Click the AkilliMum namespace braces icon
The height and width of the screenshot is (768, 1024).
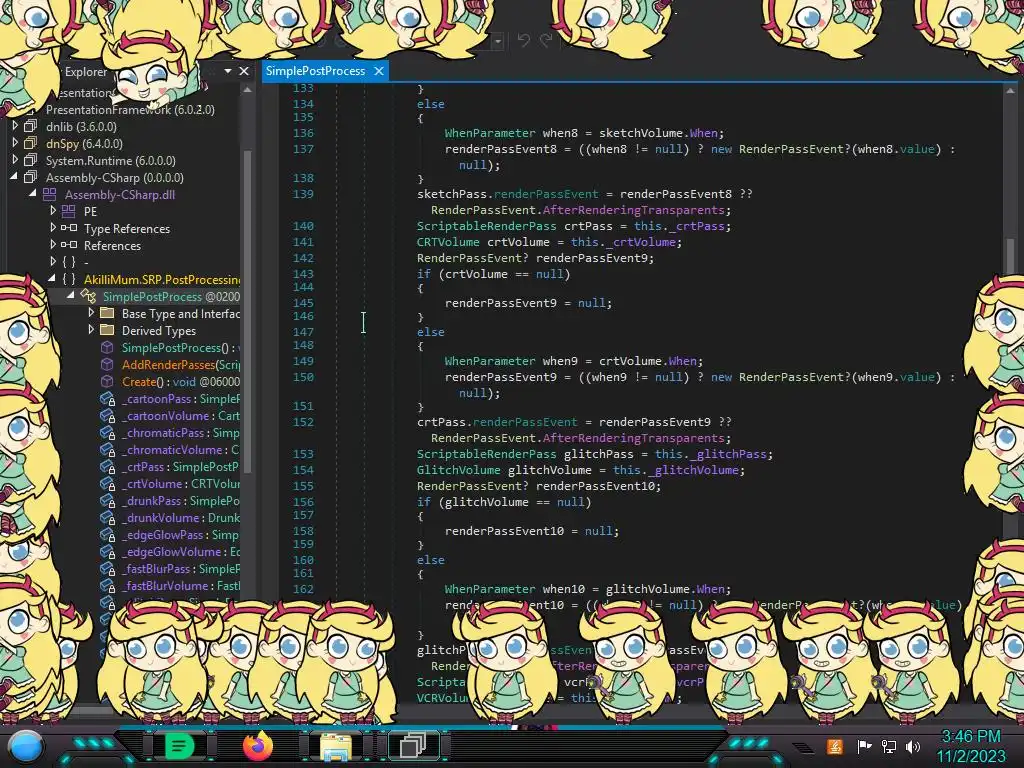pos(69,279)
